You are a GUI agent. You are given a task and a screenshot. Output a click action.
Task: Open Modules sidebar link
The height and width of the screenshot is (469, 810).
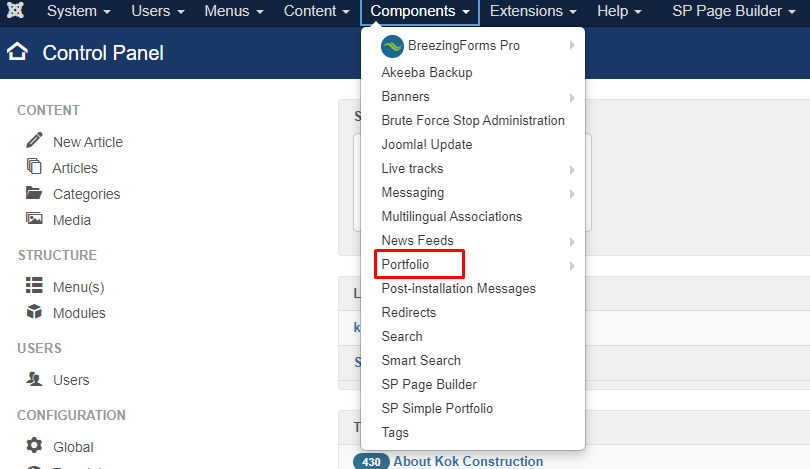click(x=79, y=313)
